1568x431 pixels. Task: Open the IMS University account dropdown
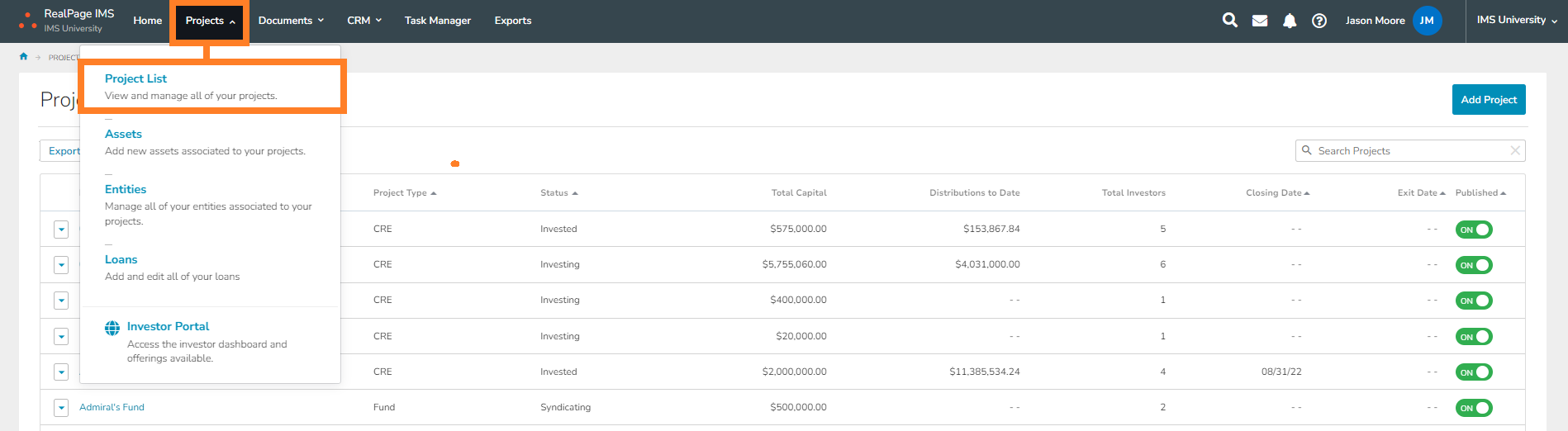coord(1517,21)
